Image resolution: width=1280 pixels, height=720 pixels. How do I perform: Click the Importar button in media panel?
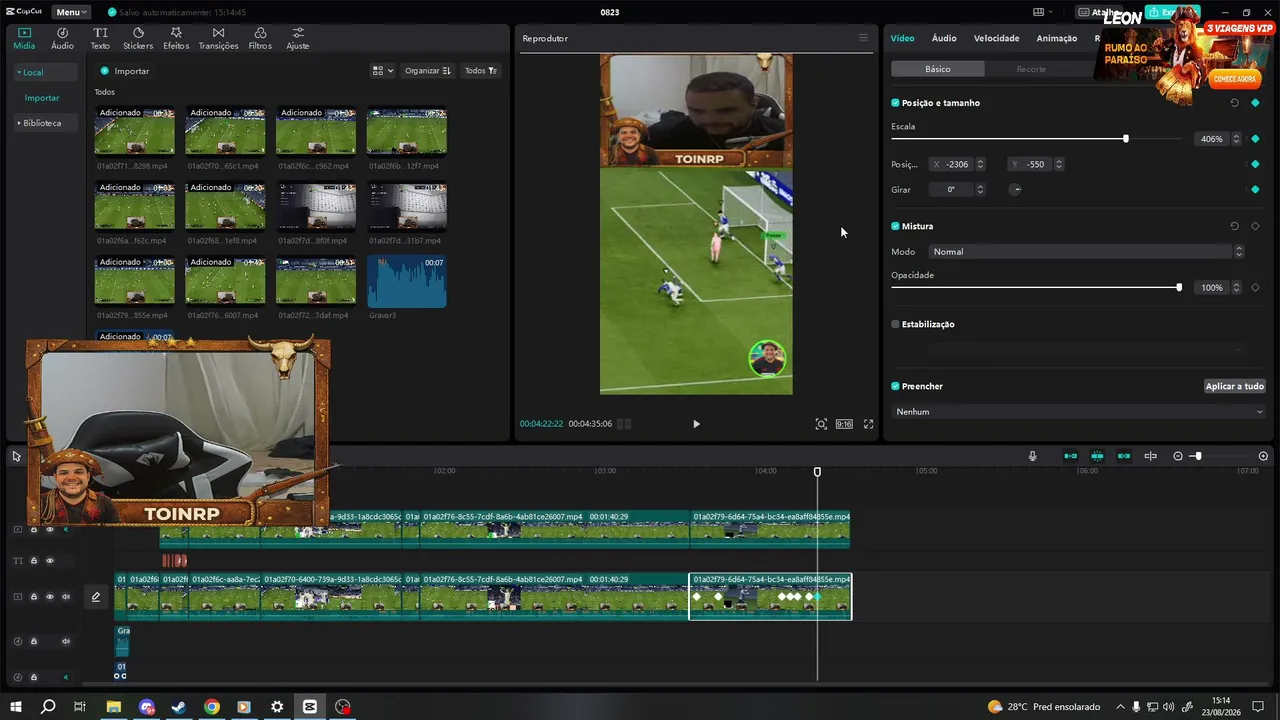click(125, 71)
